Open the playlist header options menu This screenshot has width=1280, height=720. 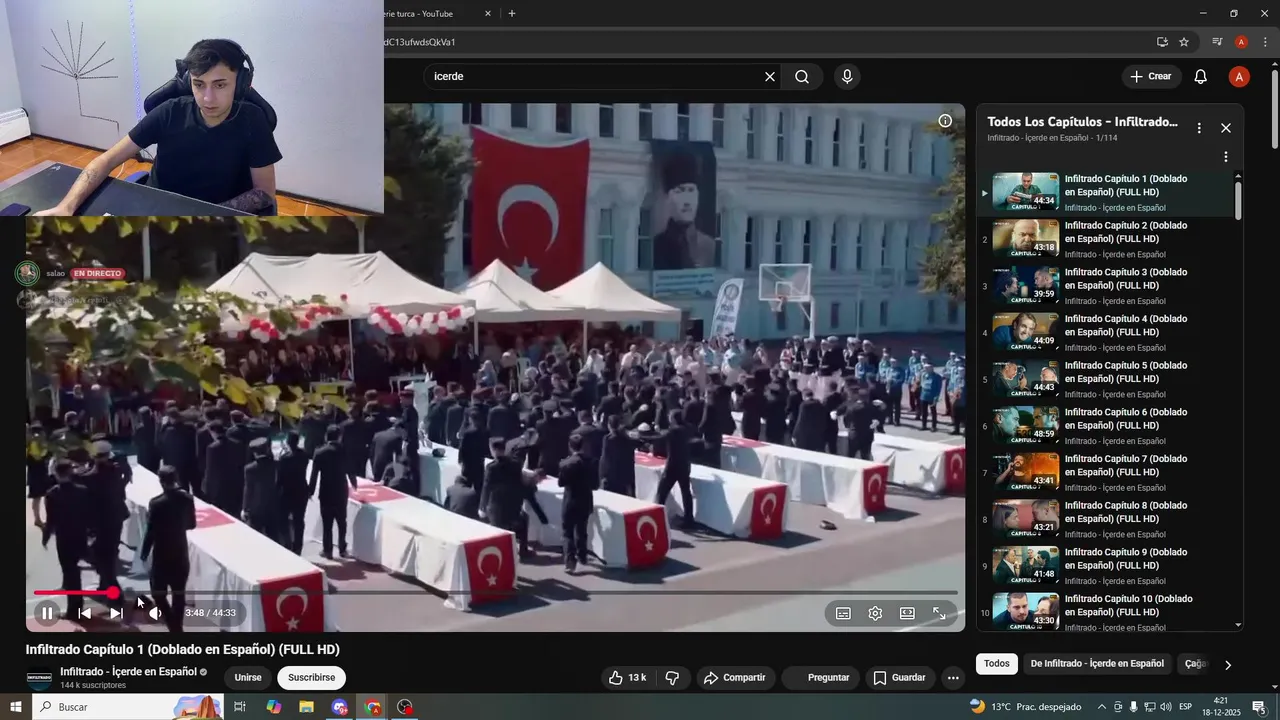pyautogui.click(x=1199, y=128)
